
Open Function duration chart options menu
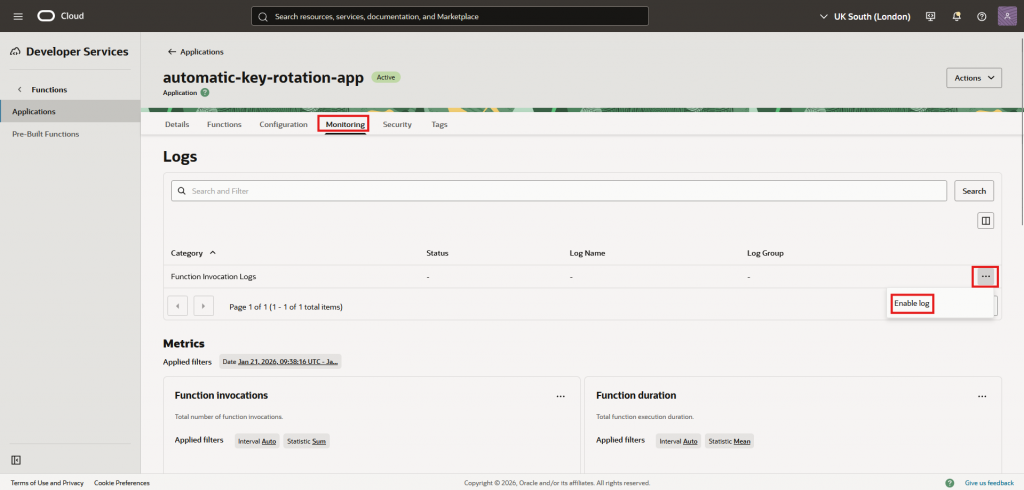[979, 396]
